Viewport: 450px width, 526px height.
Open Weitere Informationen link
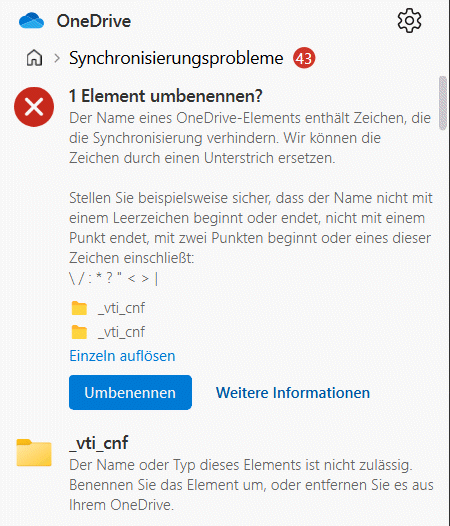tap(293, 393)
